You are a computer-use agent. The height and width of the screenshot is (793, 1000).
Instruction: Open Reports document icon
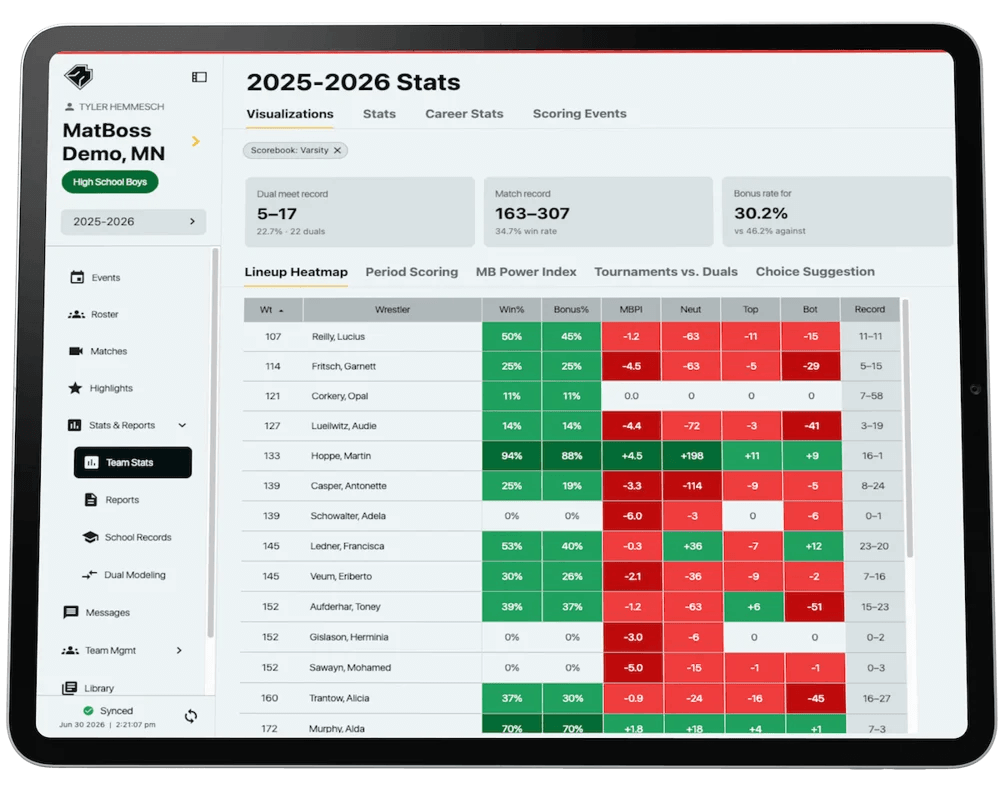tap(91, 500)
